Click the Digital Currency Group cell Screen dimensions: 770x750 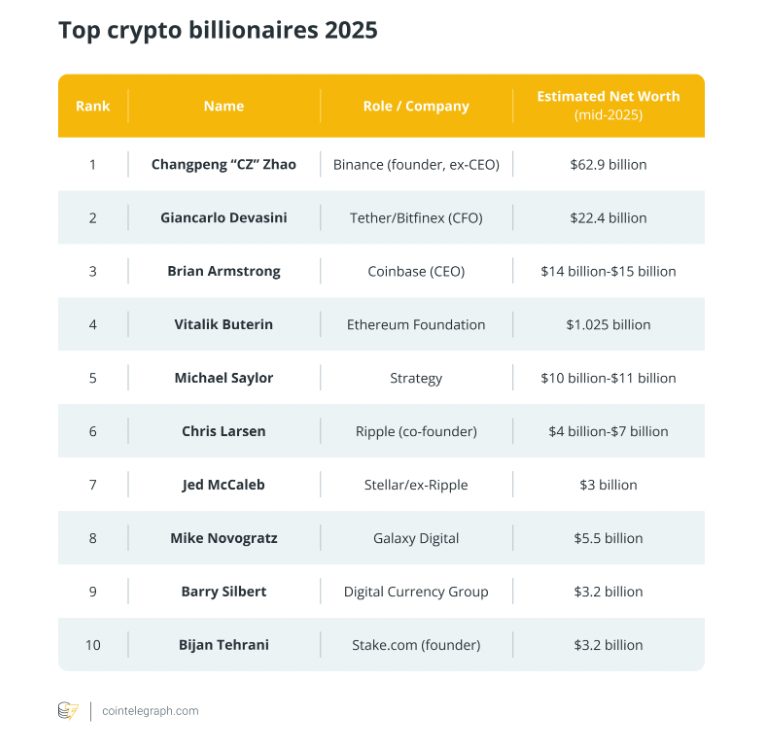(x=416, y=591)
